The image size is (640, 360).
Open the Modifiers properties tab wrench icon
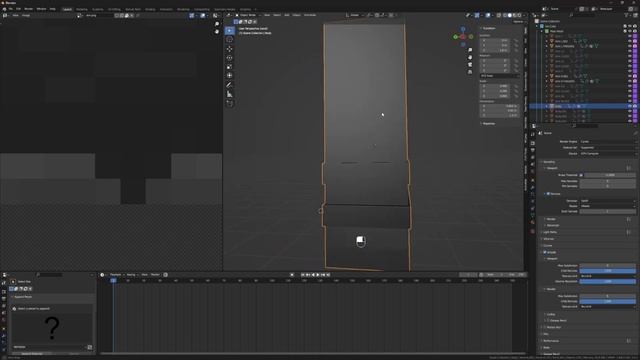pyautogui.click(x=533, y=188)
